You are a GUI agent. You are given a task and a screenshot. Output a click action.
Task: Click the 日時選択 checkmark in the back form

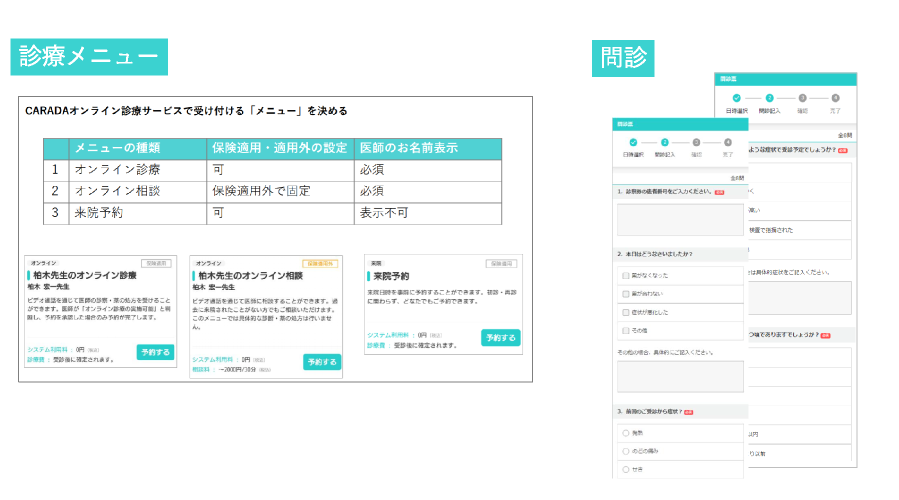pyautogui.click(x=737, y=98)
